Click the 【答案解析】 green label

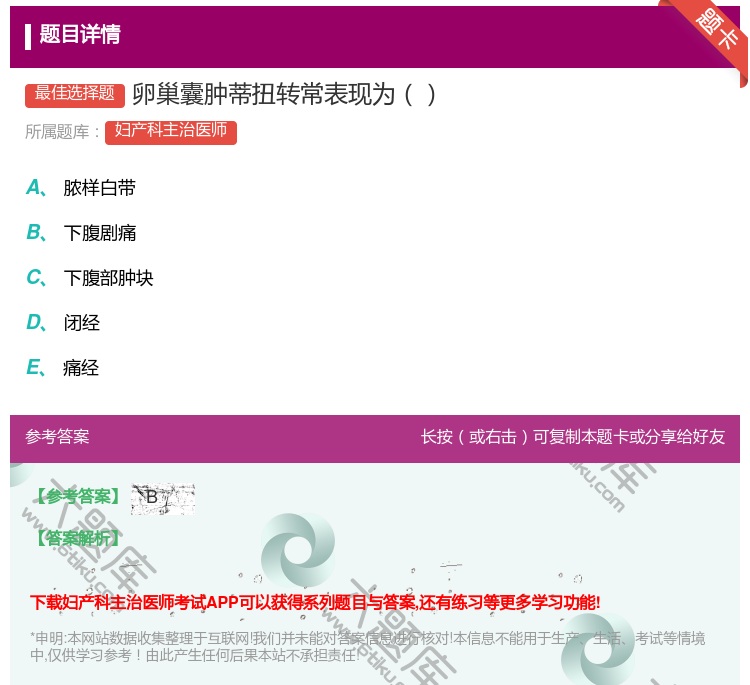(78, 538)
